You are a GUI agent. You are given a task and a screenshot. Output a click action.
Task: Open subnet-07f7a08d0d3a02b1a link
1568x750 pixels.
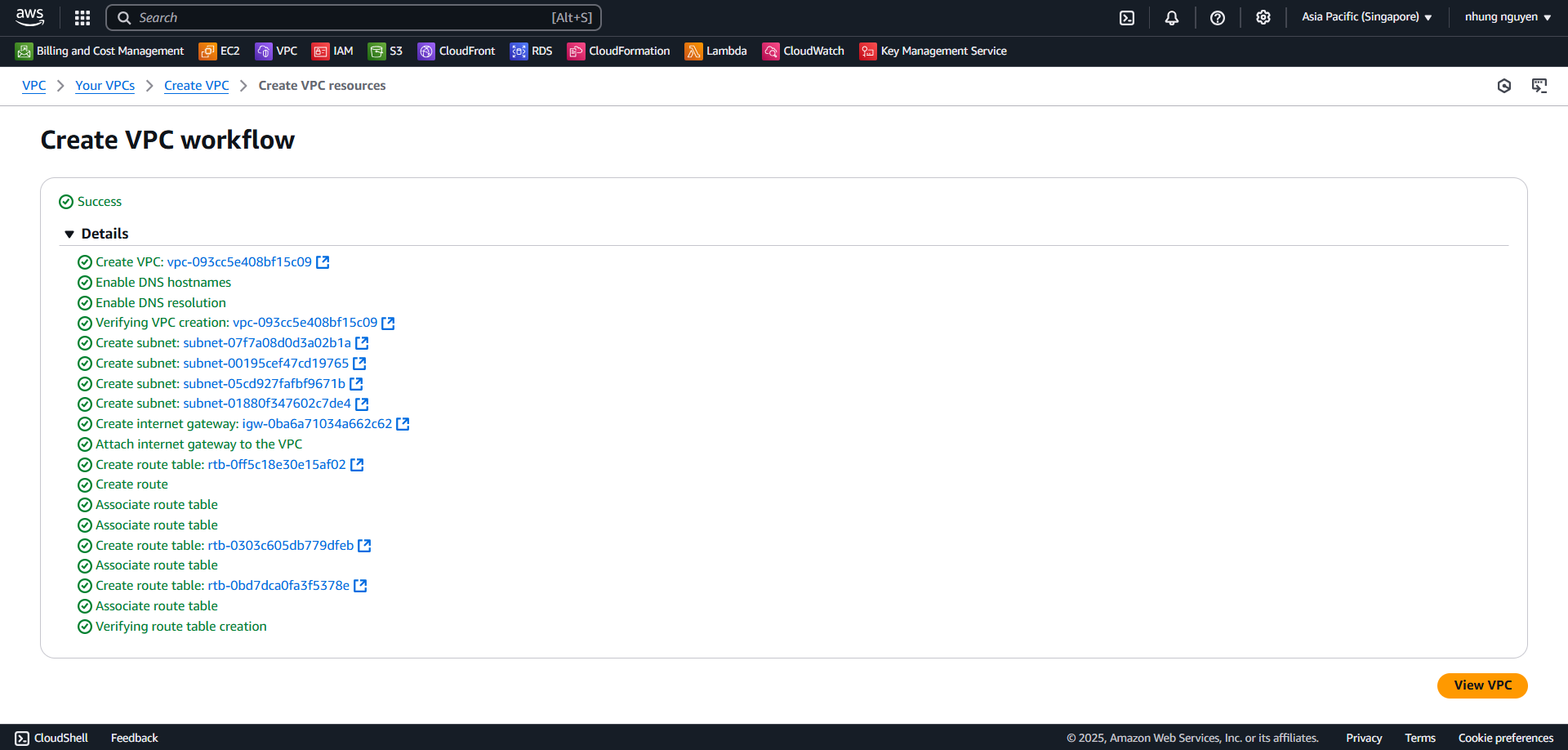point(267,343)
